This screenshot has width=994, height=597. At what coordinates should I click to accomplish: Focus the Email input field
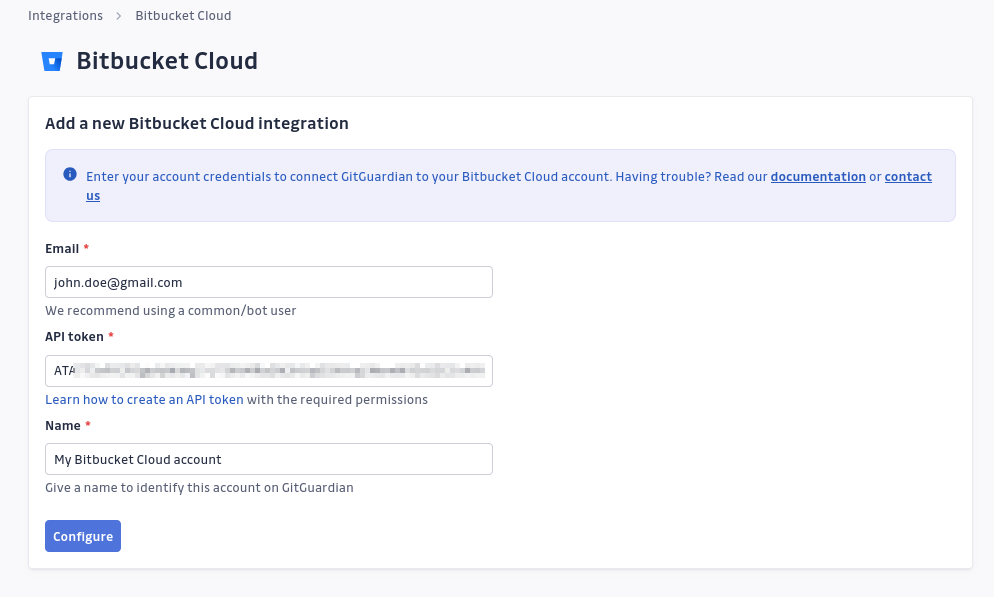[x=269, y=282]
